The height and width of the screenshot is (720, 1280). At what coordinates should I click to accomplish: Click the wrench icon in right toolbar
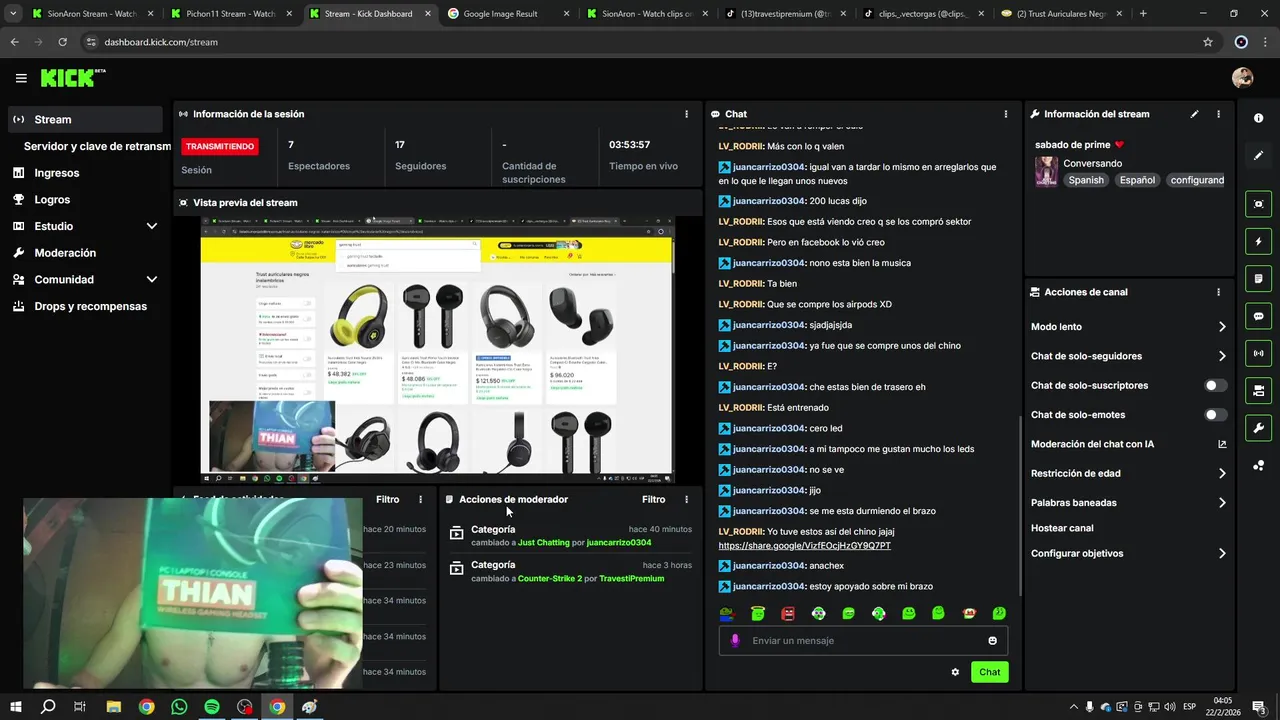point(1258,428)
